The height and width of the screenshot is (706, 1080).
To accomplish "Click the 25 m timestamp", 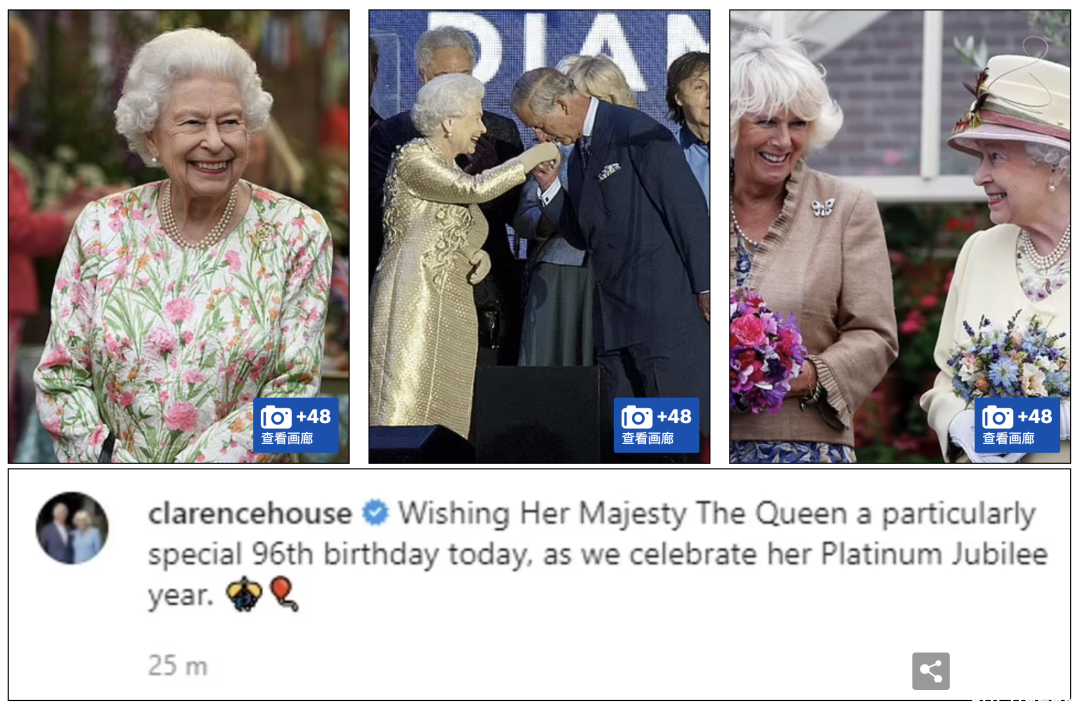I will 178,665.
